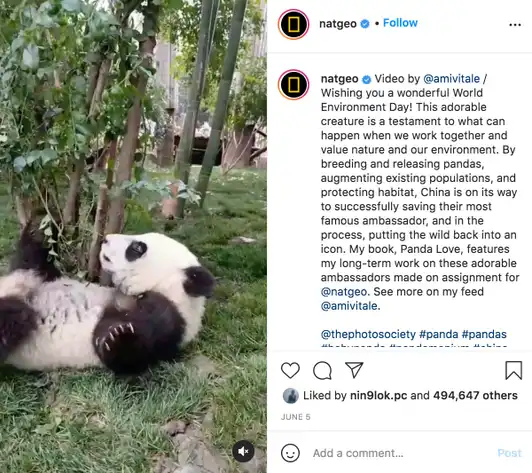Follow the natgeo account

pos(400,23)
